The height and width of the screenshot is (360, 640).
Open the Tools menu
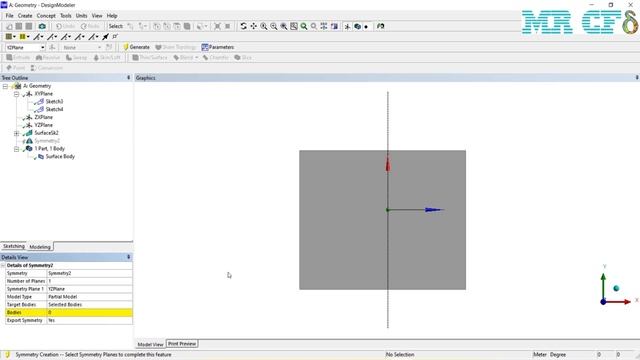pos(66,16)
